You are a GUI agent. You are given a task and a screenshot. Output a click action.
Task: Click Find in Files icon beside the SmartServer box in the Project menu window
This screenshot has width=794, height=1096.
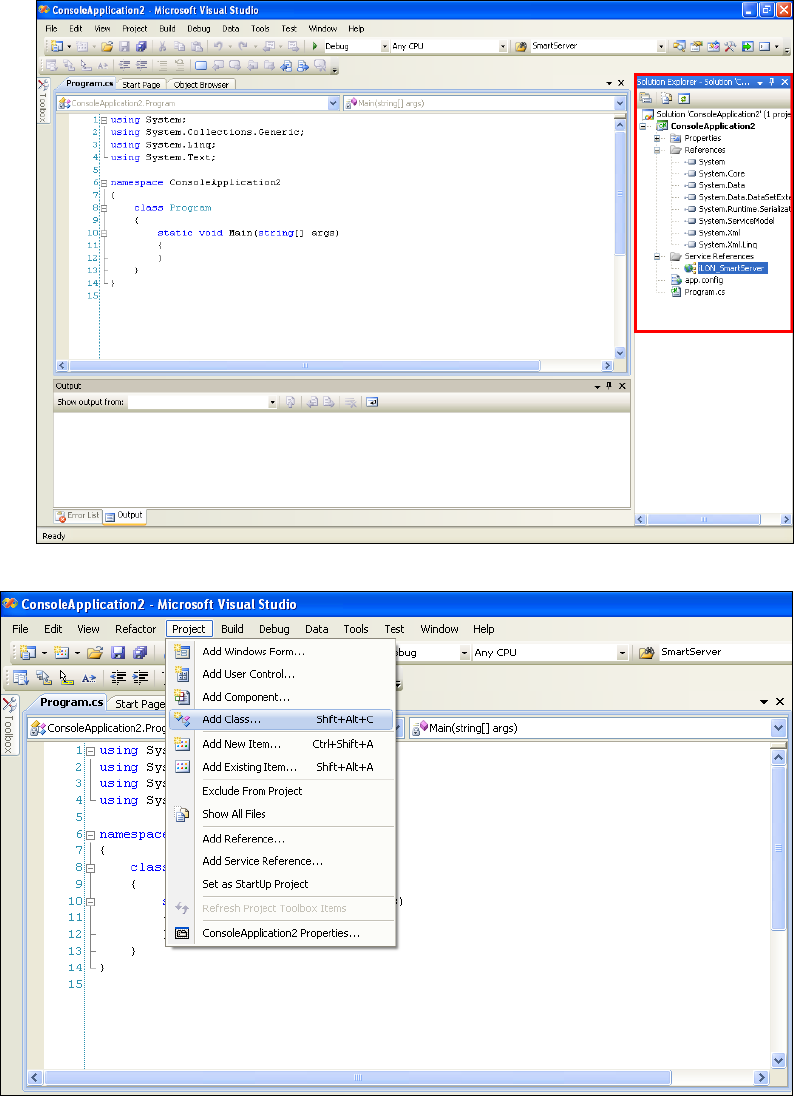647,652
